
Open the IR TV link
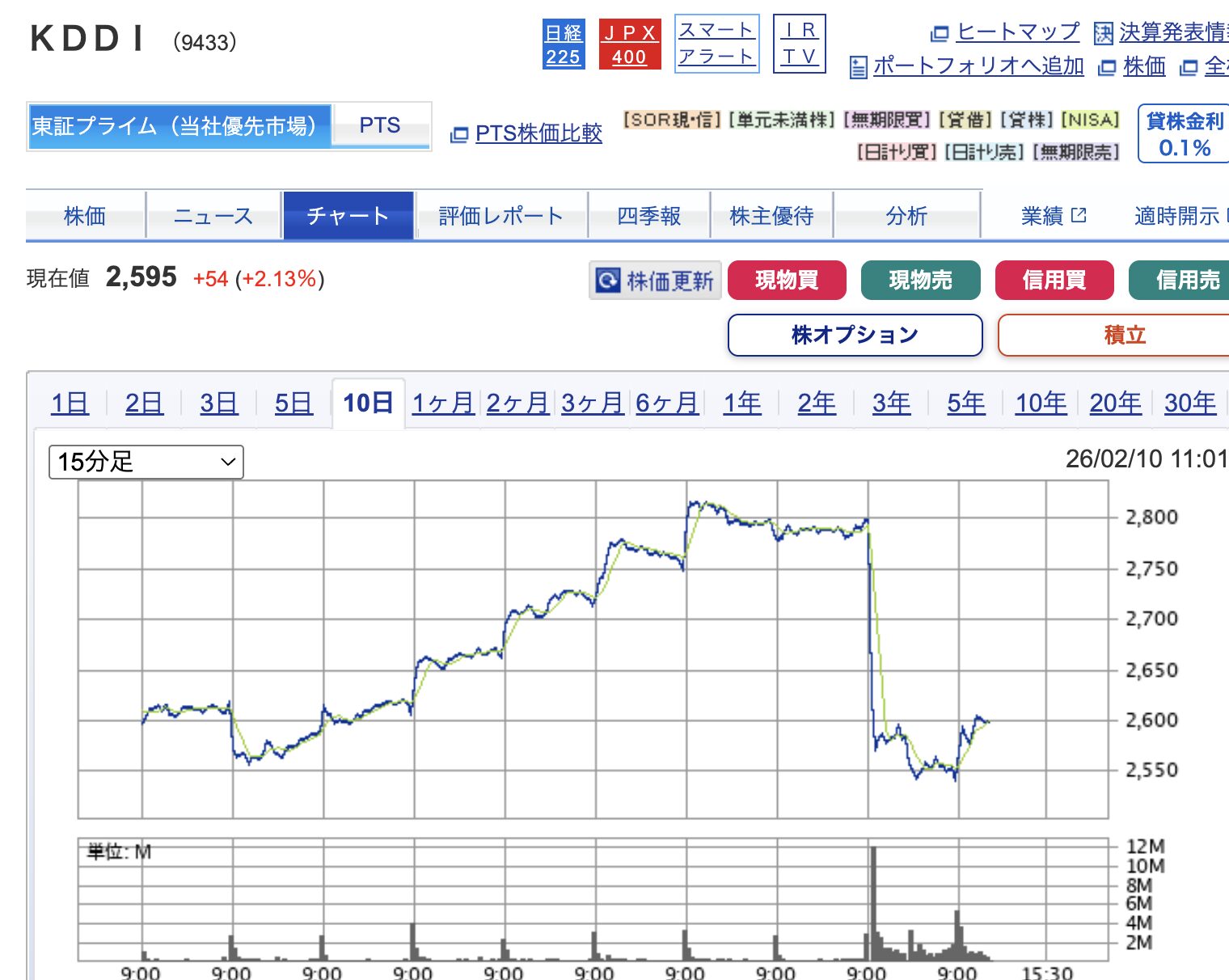(799, 44)
